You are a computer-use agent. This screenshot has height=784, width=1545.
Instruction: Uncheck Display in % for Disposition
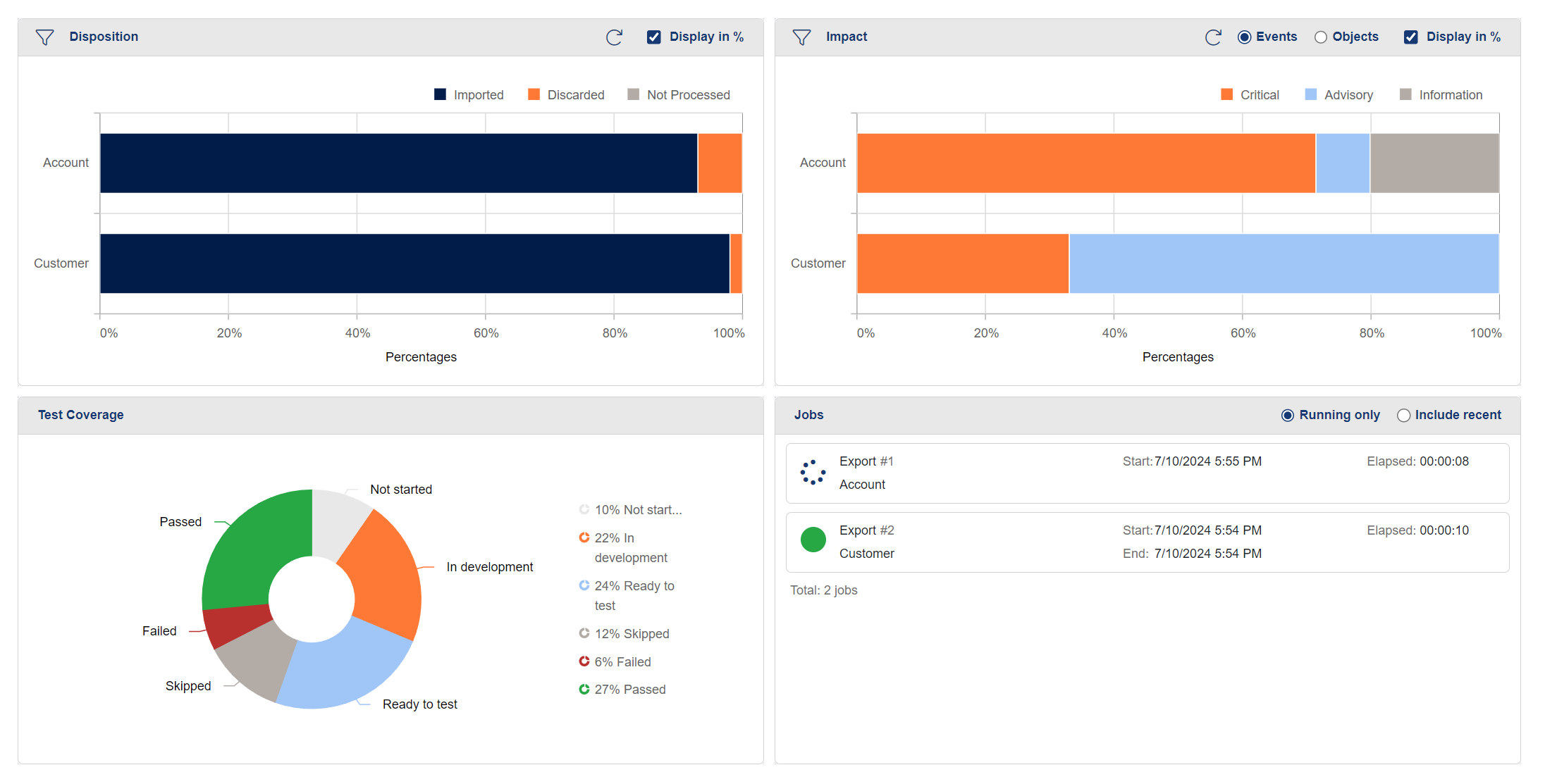(x=654, y=37)
